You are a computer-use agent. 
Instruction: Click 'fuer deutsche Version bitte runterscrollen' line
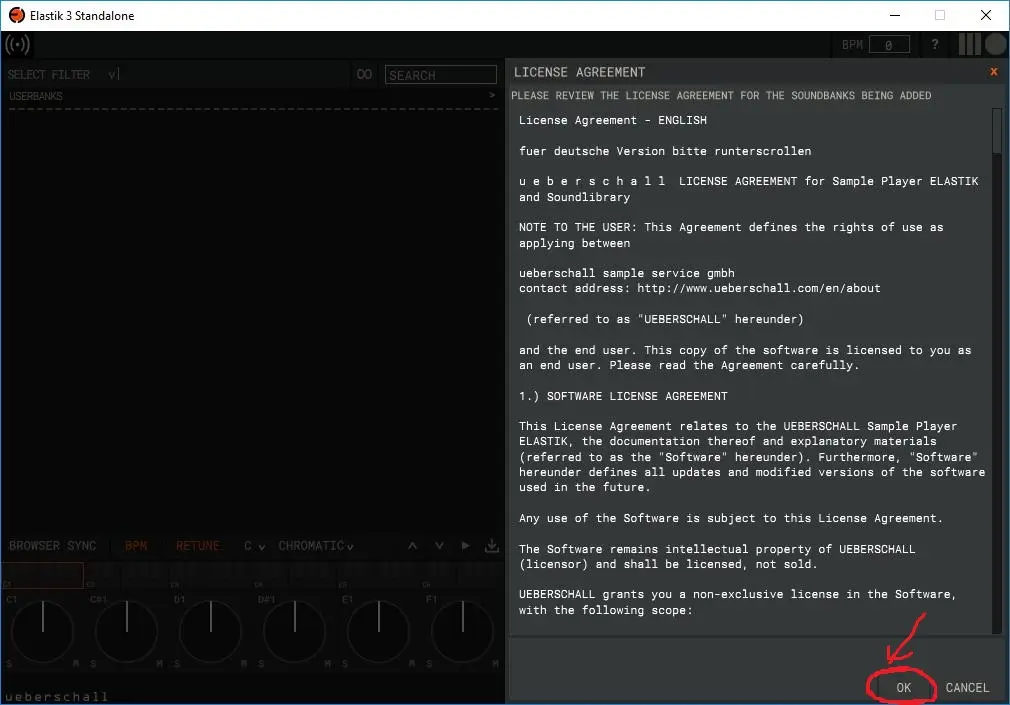coord(665,151)
